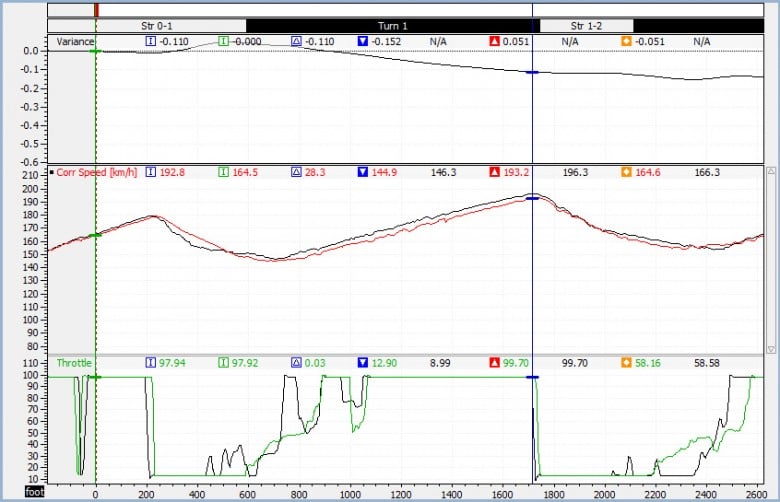This screenshot has height=502, width=780.
Task: Click the blue cursor handle on the speed trace
Action: pyautogui.click(x=532, y=199)
